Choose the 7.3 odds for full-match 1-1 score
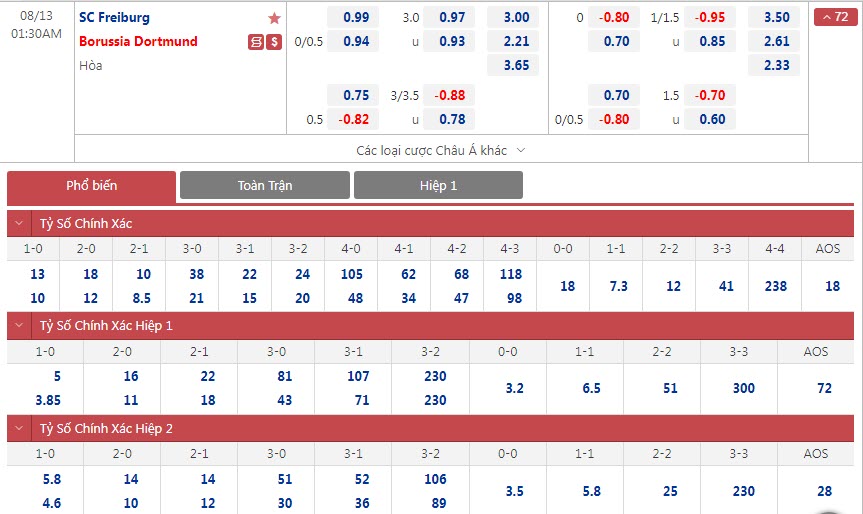 click(x=618, y=286)
